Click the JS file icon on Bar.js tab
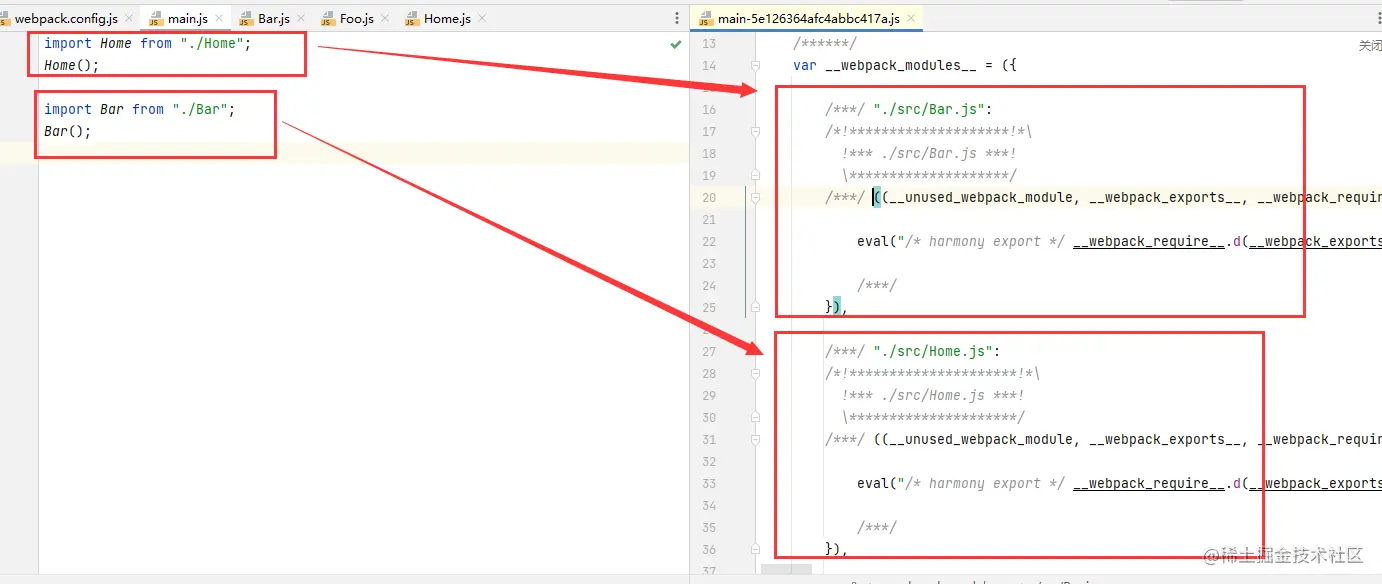The width and height of the screenshot is (1382, 584). click(x=247, y=18)
